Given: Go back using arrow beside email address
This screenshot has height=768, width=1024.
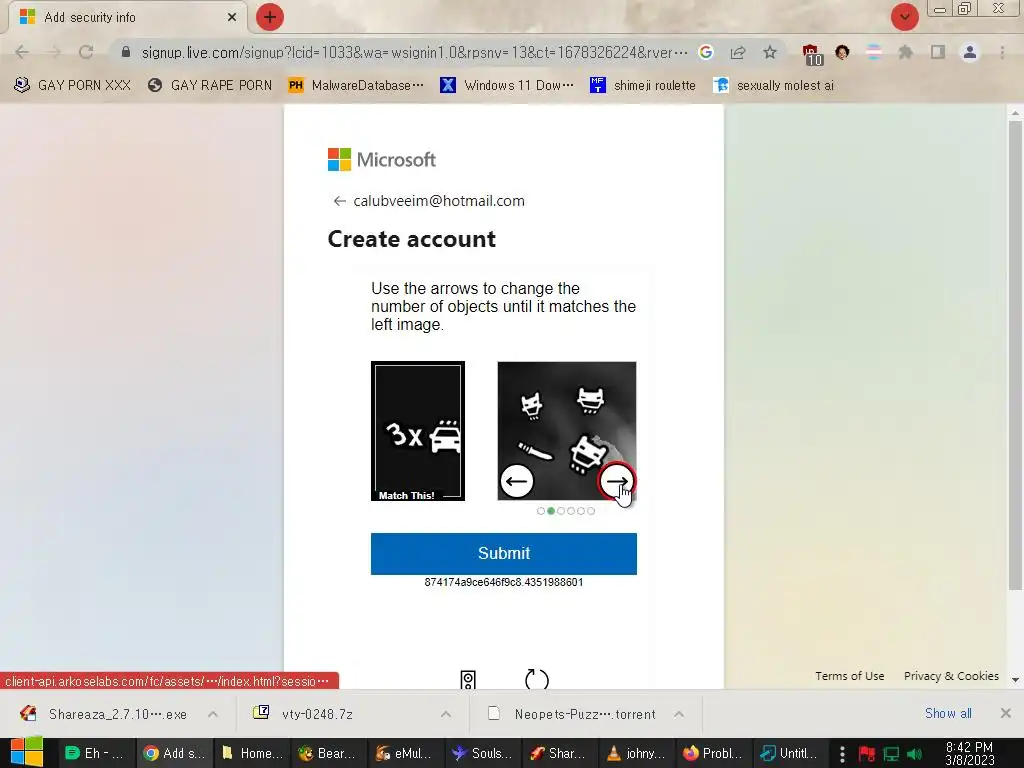Looking at the screenshot, I should coord(339,201).
